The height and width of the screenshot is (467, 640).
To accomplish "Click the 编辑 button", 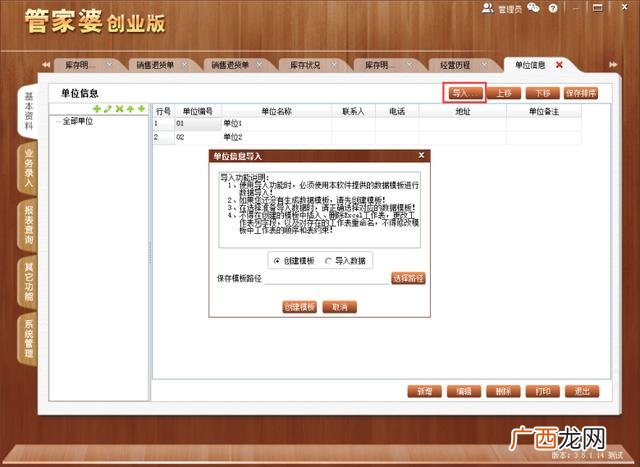I will click(464, 391).
